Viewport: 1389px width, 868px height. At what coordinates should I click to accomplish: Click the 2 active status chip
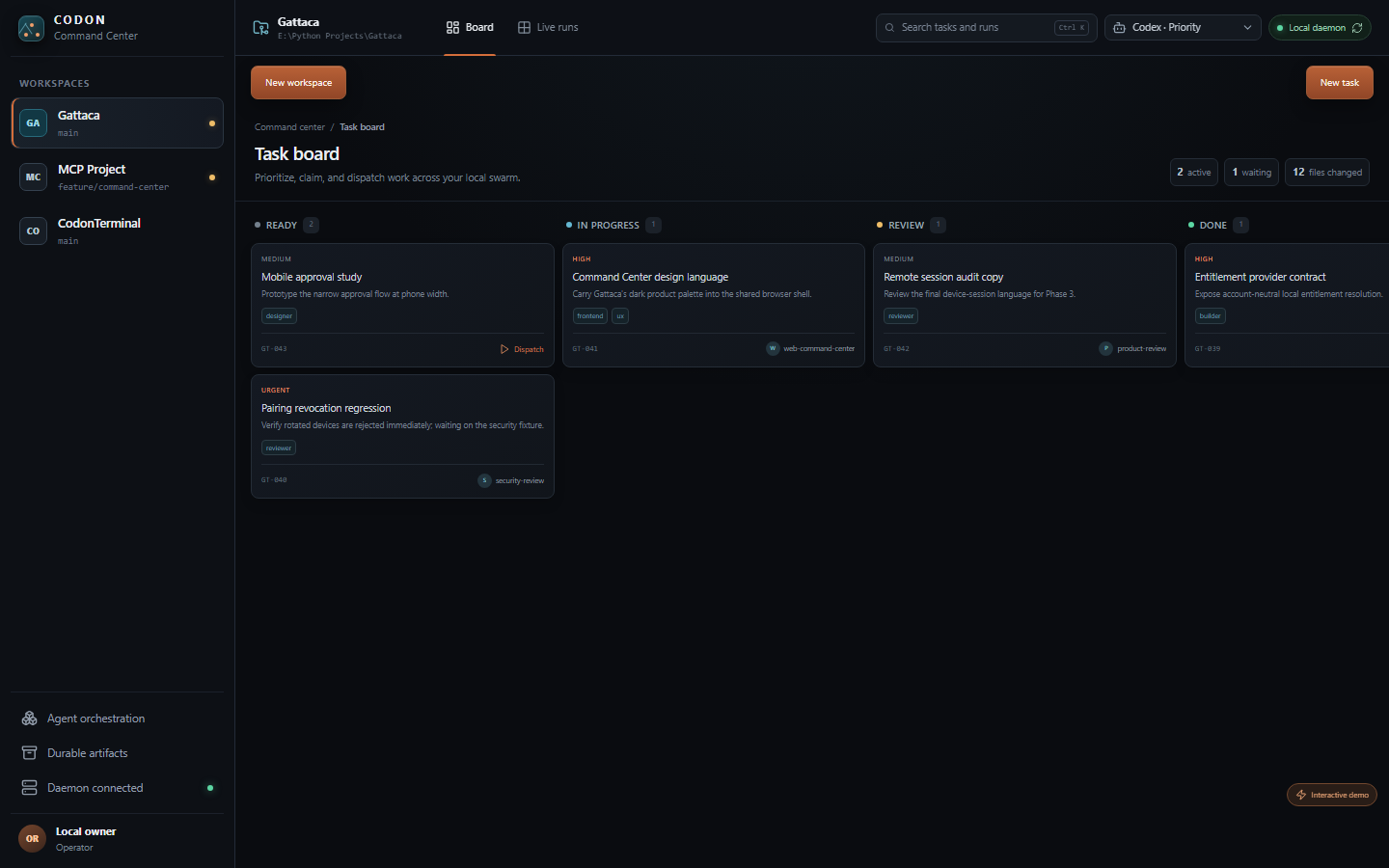pyautogui.click(x=1193, y=173)
